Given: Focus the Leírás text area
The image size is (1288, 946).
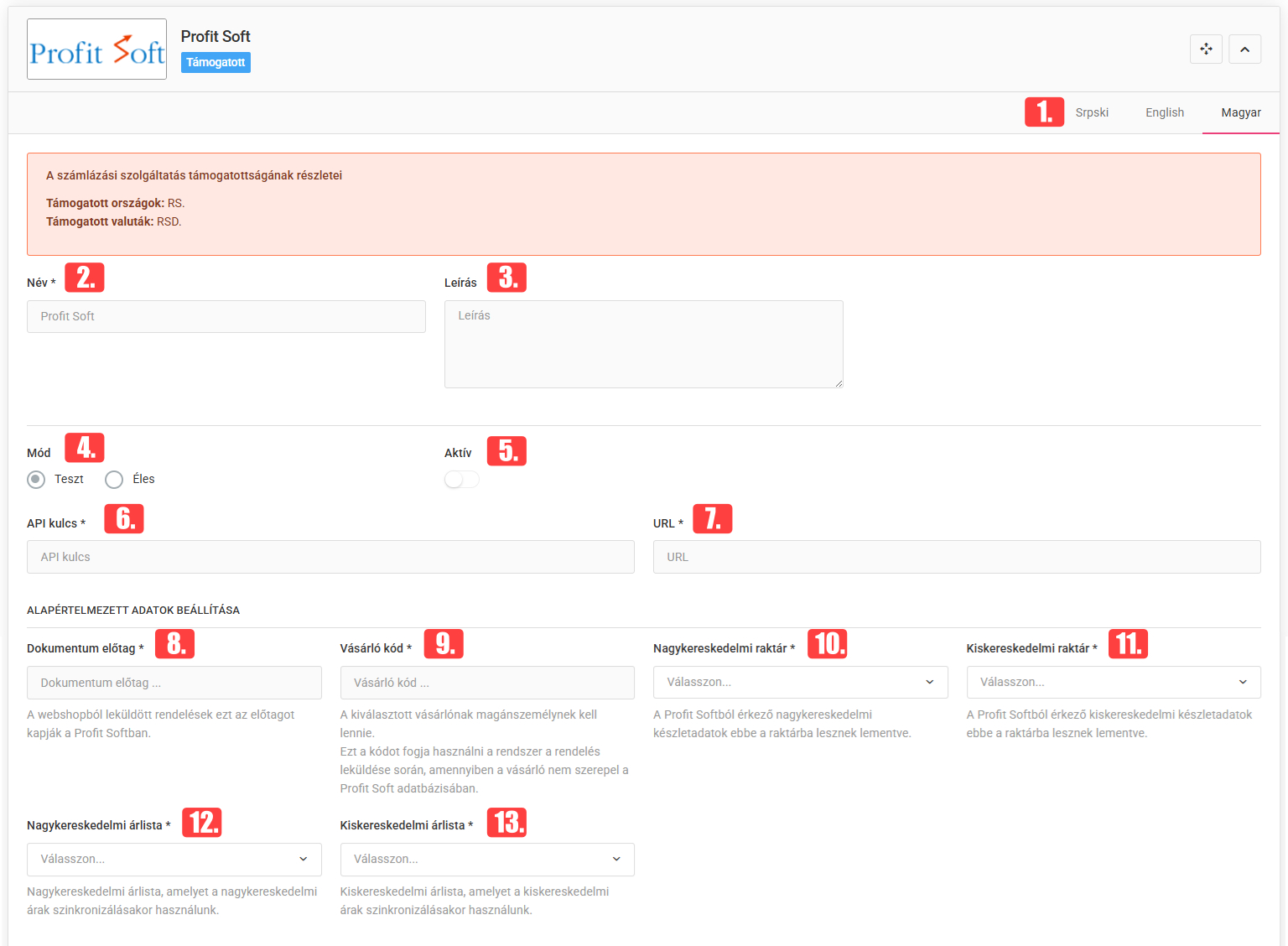Looking at the screenshot, I should (x=643, y=345).
